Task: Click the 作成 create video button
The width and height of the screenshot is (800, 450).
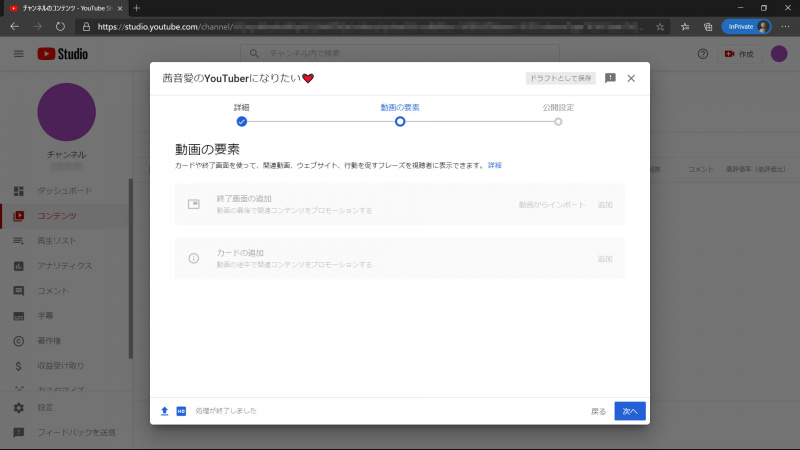Action: tap(739, 54)
